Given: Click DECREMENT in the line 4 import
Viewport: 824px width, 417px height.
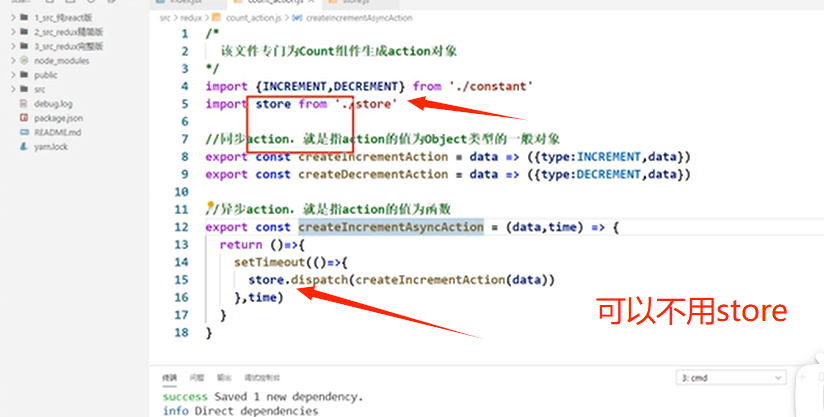Looking at the screenshot, I should coord(366,86).
